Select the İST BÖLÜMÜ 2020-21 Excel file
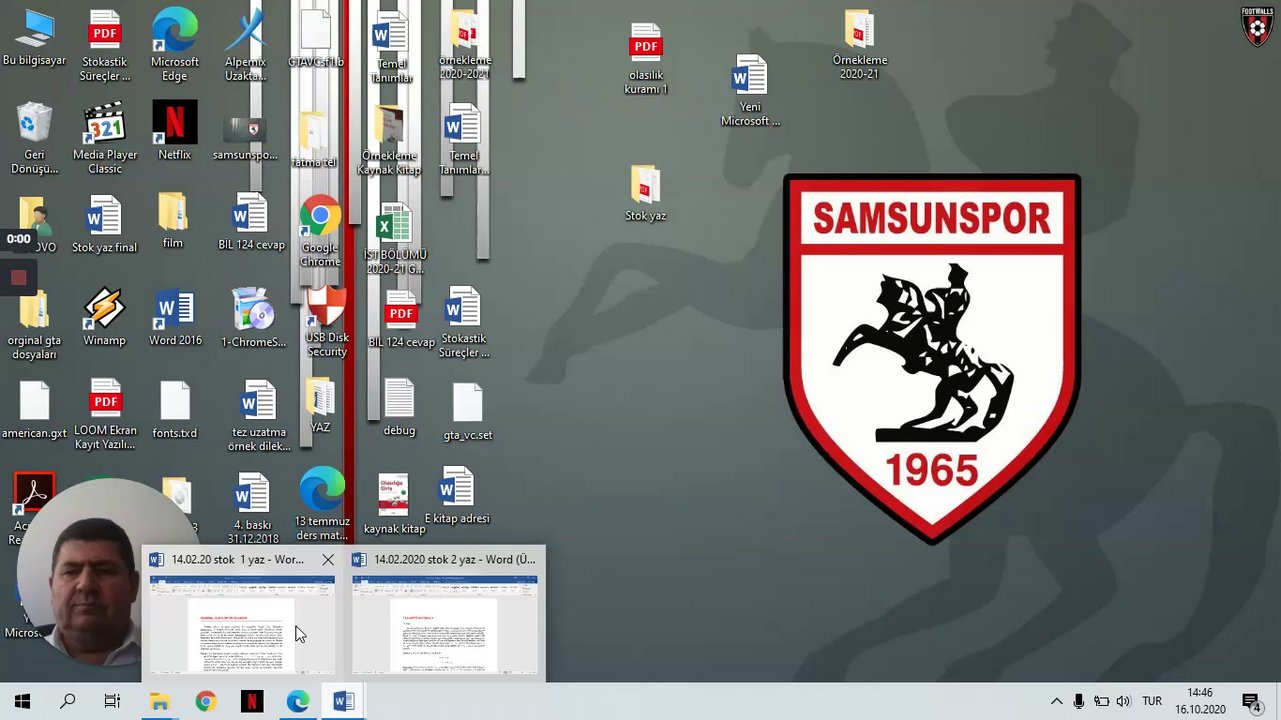 pos(394,239)
